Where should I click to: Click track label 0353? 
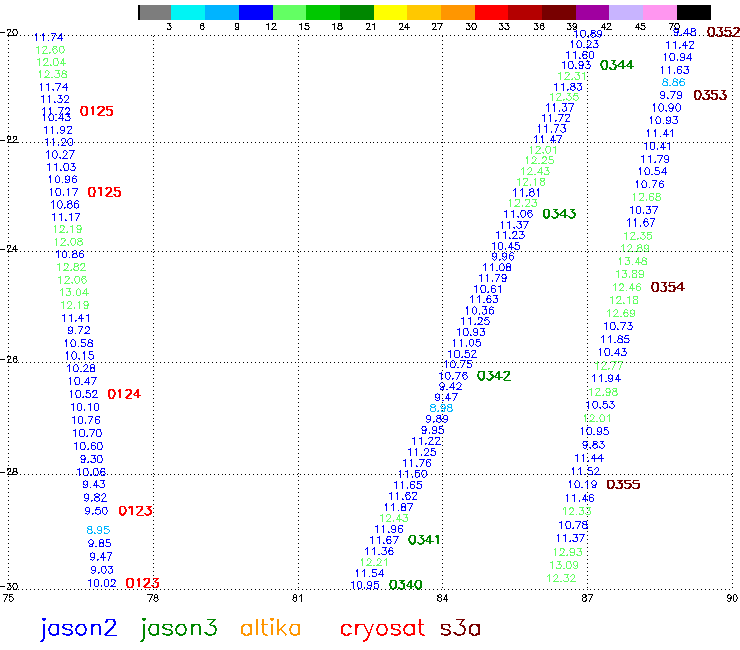click(710, 95)
